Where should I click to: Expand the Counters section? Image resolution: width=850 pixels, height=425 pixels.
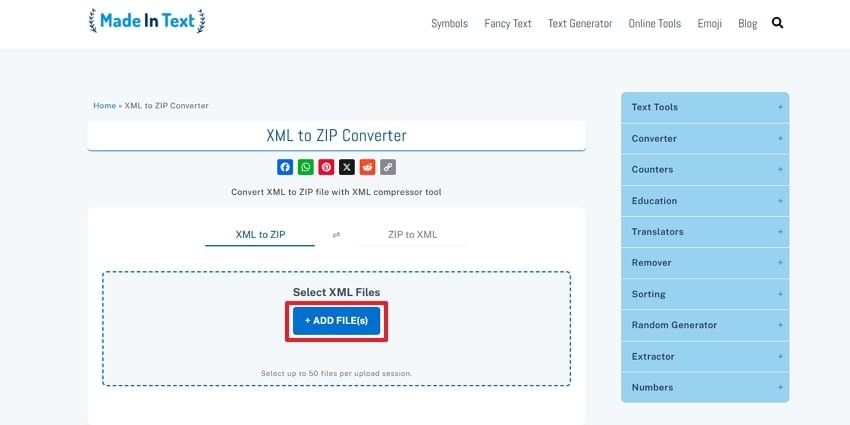tap(705, 170)
